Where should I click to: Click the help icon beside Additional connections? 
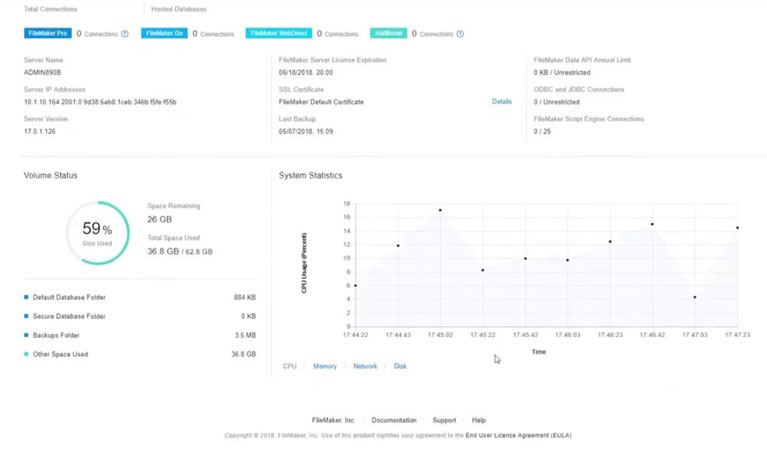tap(460, 34)
